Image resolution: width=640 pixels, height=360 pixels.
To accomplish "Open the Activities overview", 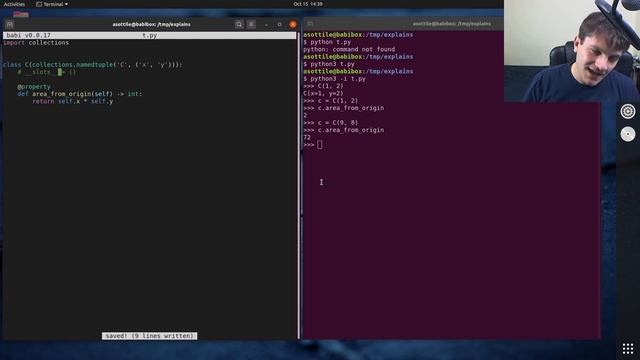I will pos(14,4).
